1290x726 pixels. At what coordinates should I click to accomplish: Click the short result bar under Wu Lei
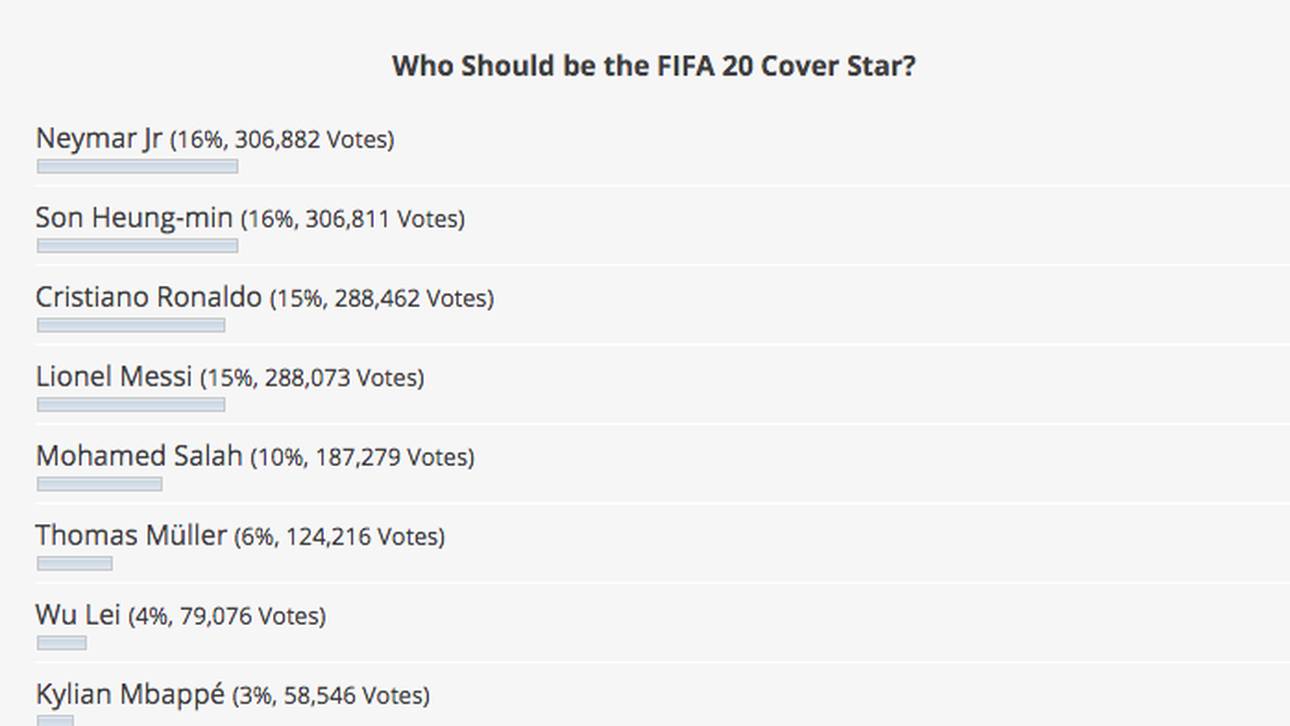(62, 642)
